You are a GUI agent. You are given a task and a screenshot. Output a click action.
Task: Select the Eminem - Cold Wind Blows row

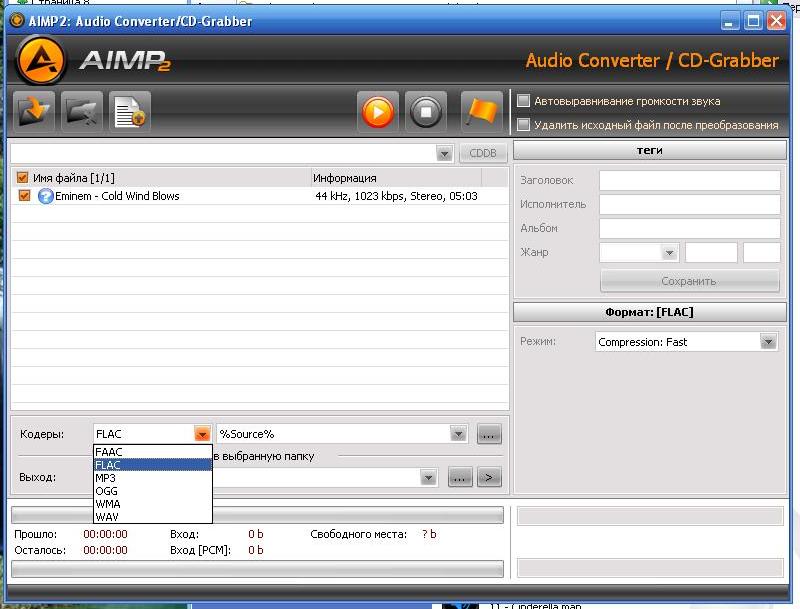coord(260,196)
